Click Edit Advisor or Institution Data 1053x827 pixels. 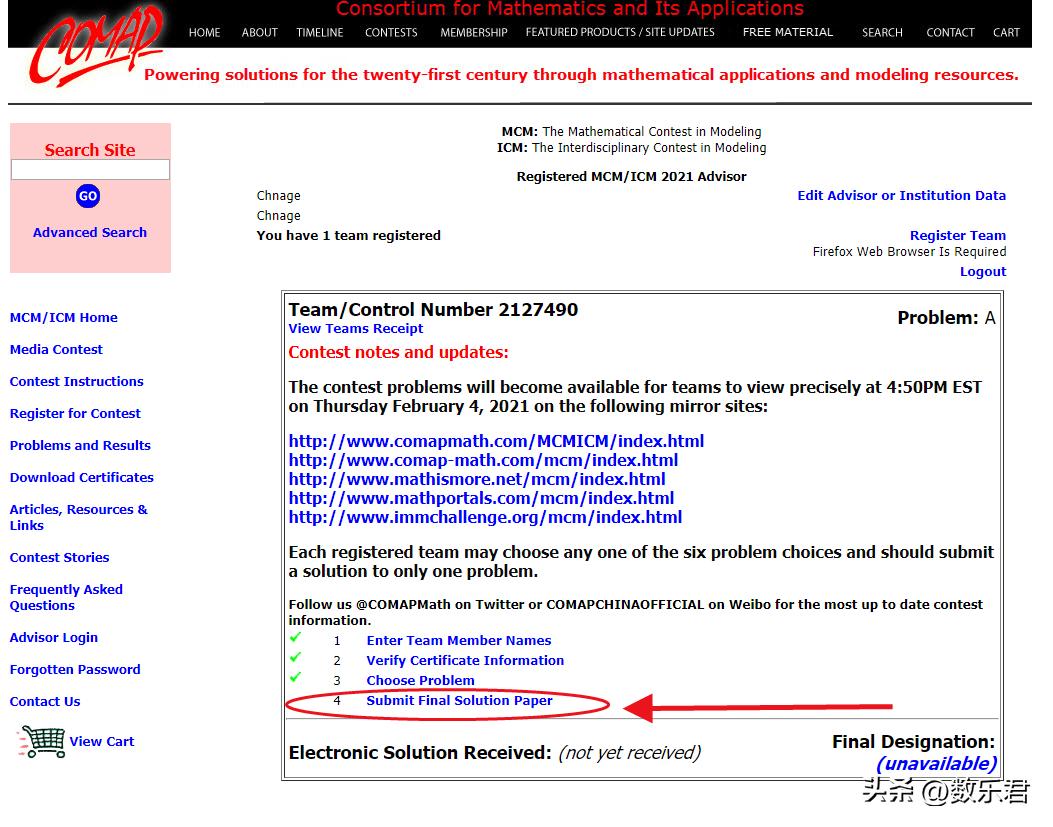click(x=901, y=196)
